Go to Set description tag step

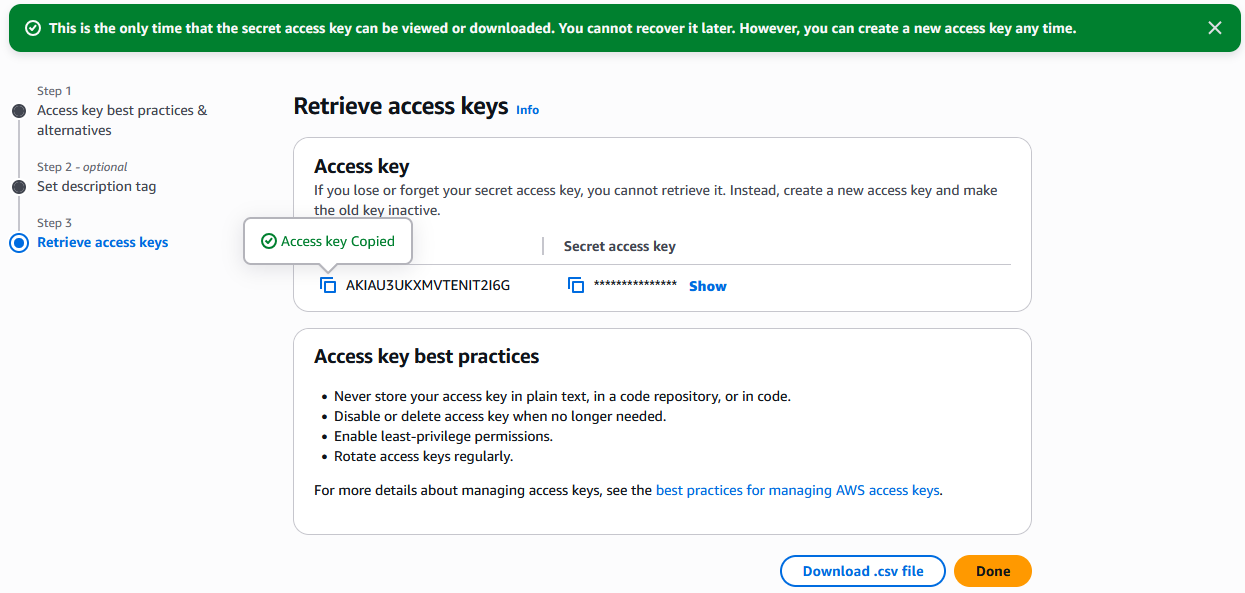(x=97, y=186)
